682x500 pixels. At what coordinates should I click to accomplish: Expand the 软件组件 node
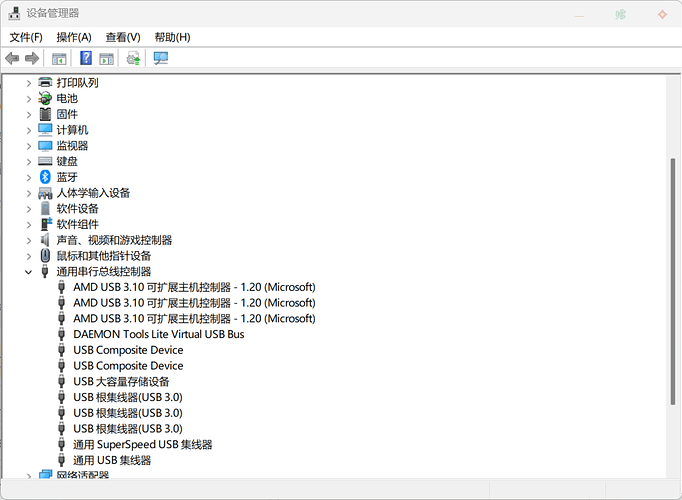pos(29,224)
